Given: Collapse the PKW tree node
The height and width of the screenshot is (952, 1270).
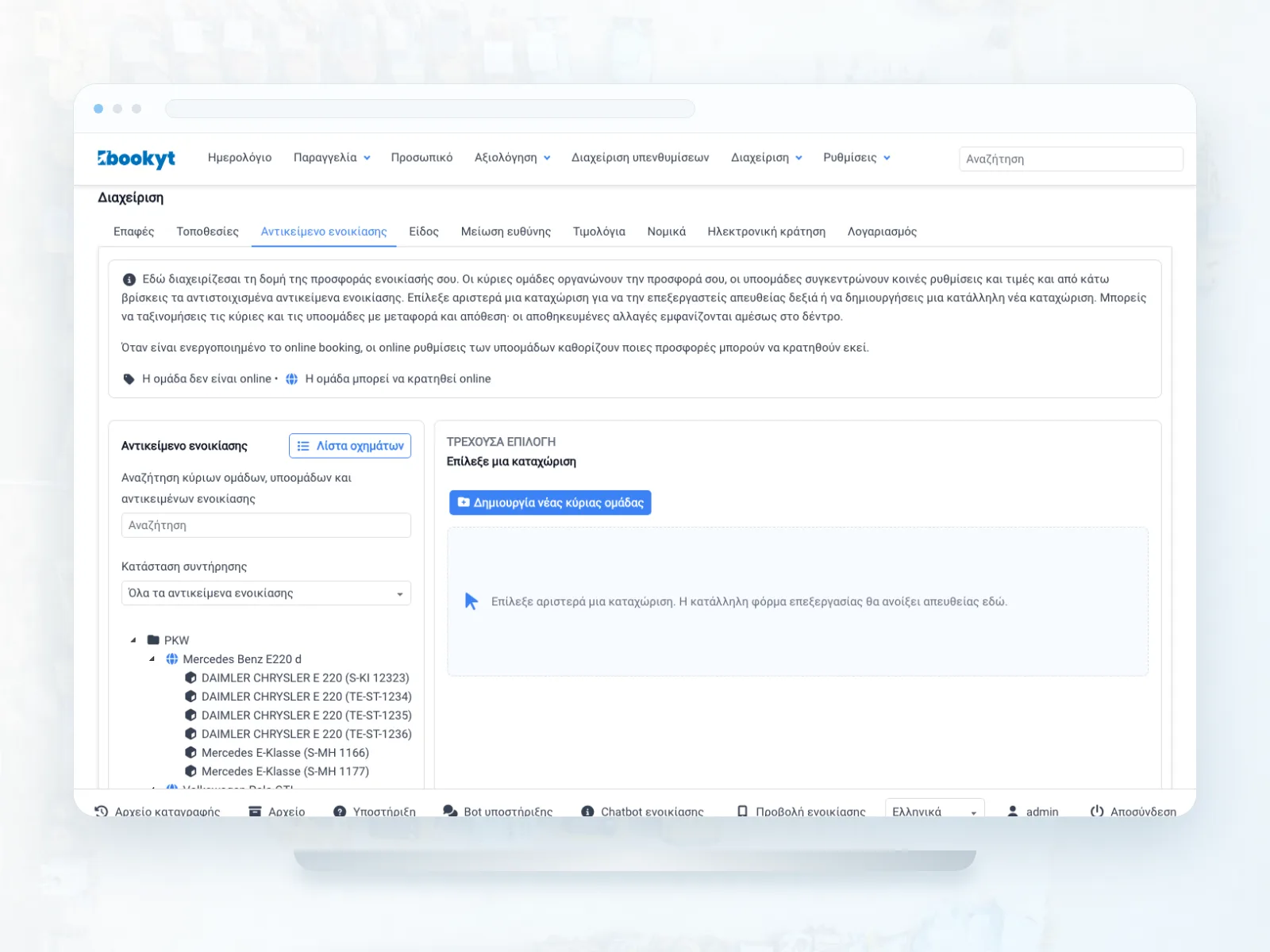Looking at the screenshot, I should pos(133,640).
